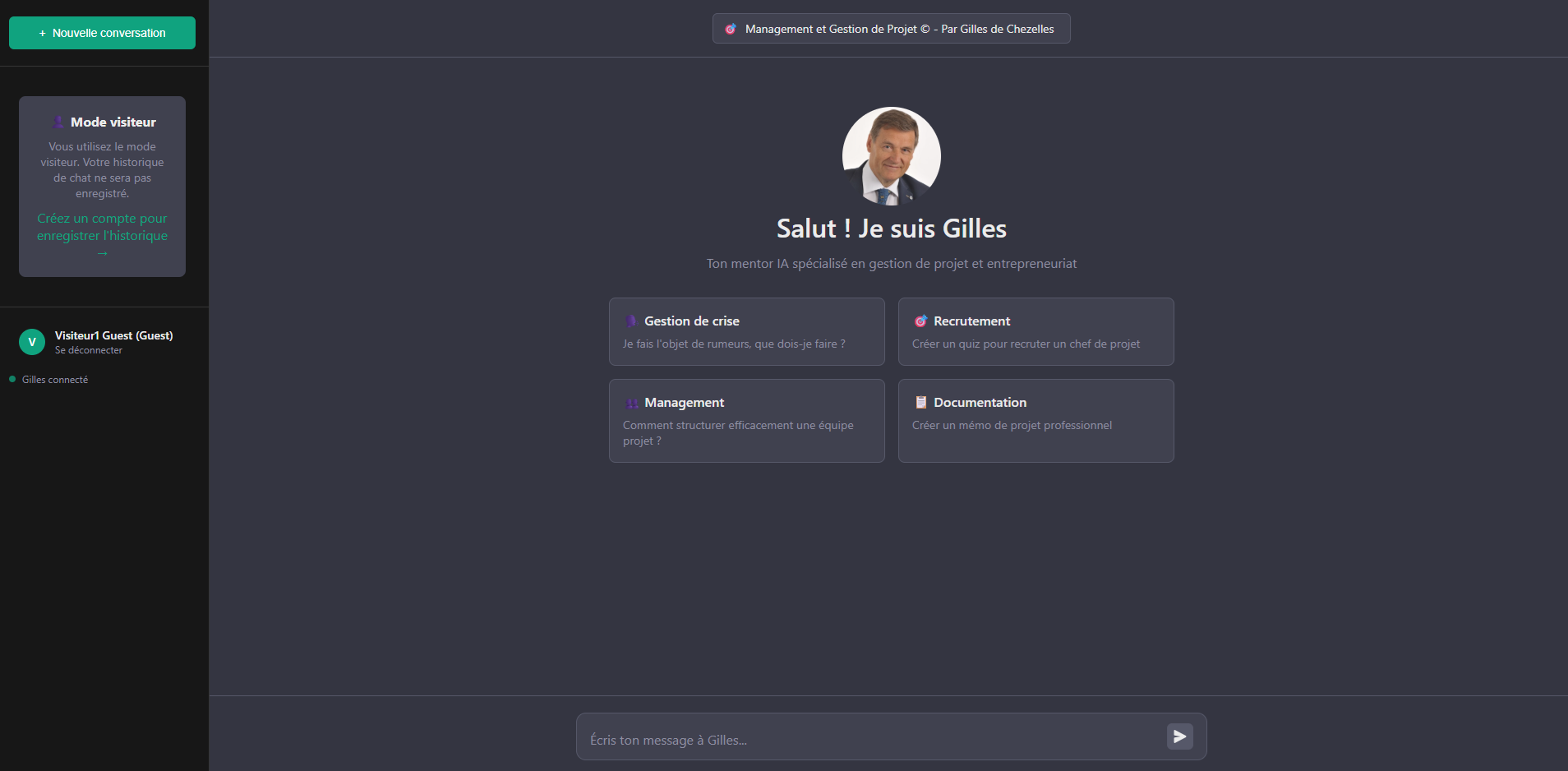Open the Gestion de crise suggestion card
This screenshot has width=1568, height=771.
[746, 331]
